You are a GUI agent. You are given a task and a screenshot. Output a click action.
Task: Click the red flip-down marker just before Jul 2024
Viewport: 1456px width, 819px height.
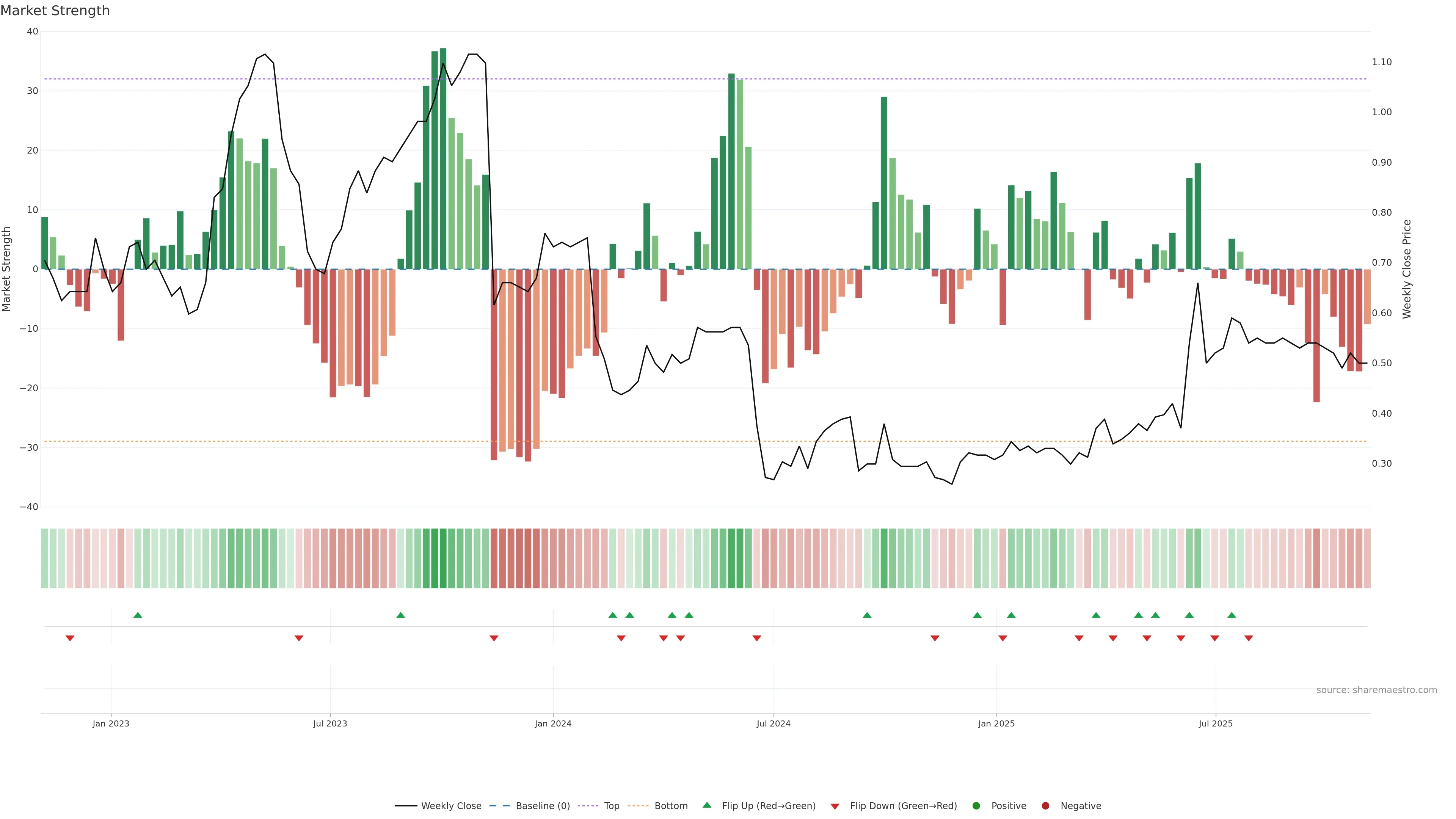[757, 638]
